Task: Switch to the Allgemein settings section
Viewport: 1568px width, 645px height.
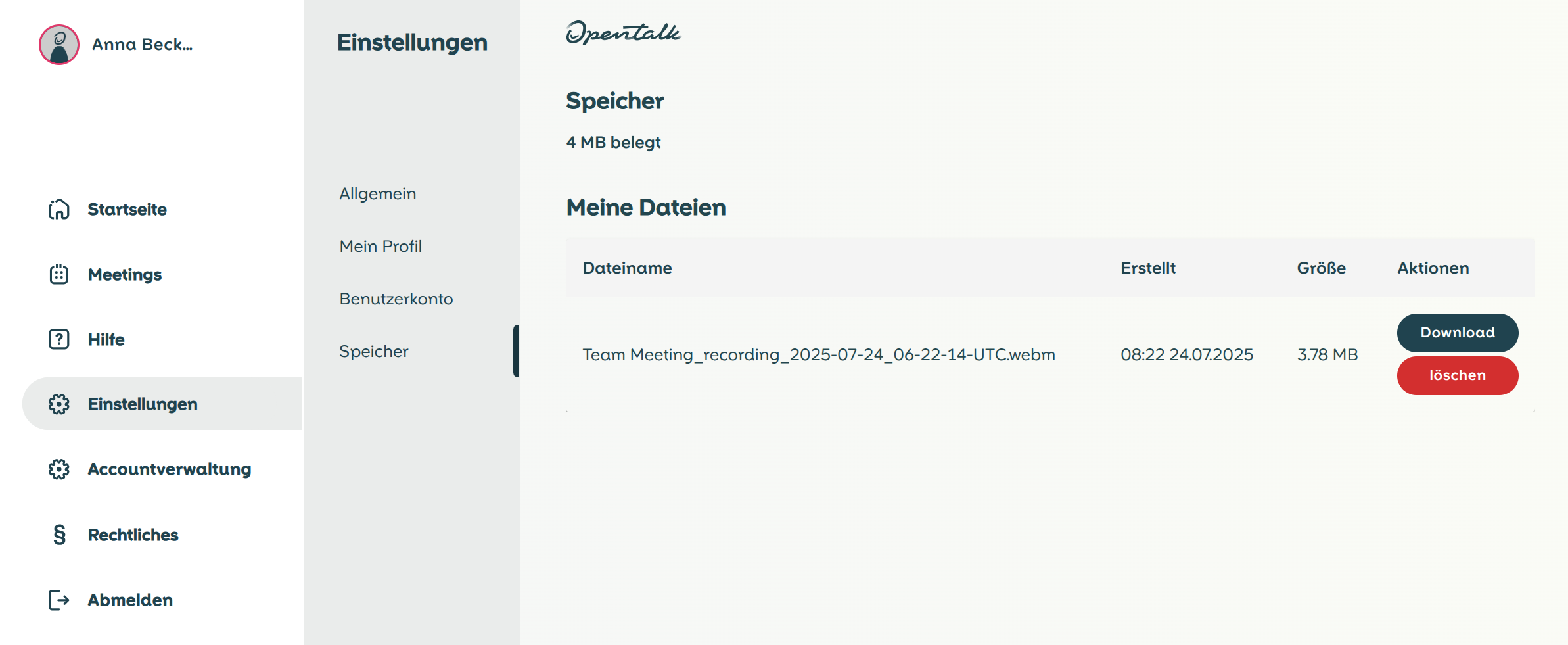Action: coord(377,193)
